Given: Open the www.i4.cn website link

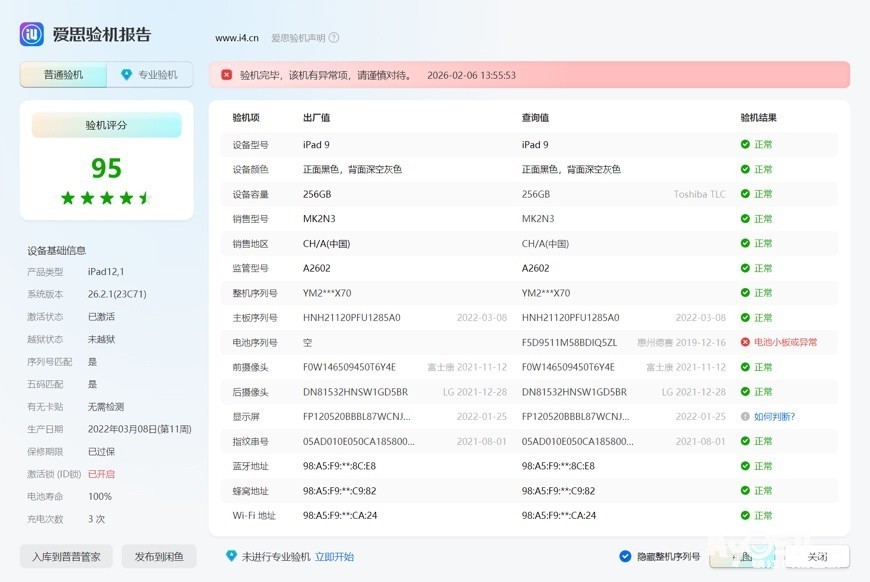Looking at the screenshot, I should 237,38.
